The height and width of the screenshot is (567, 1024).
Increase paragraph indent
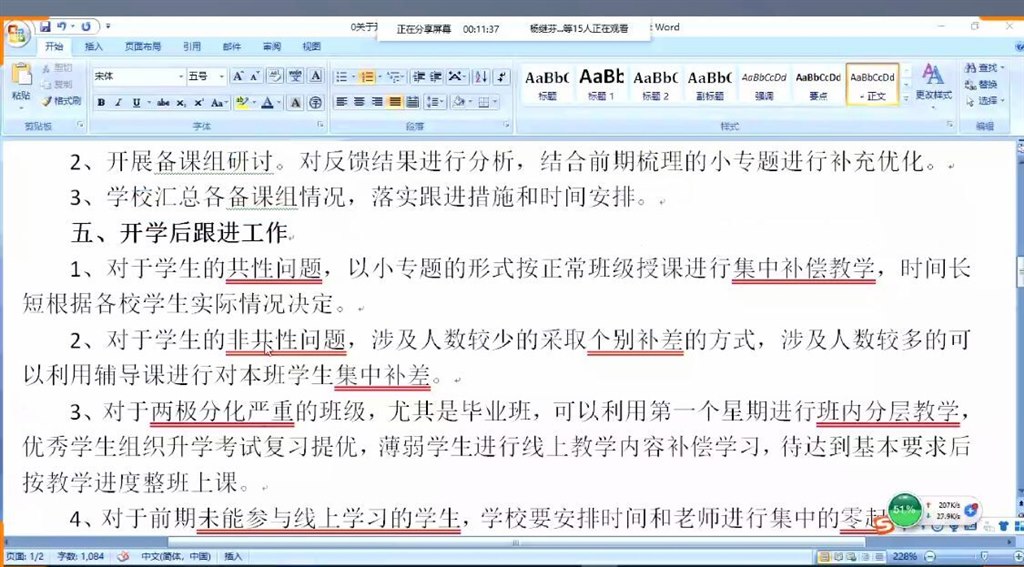click(436, 76)
